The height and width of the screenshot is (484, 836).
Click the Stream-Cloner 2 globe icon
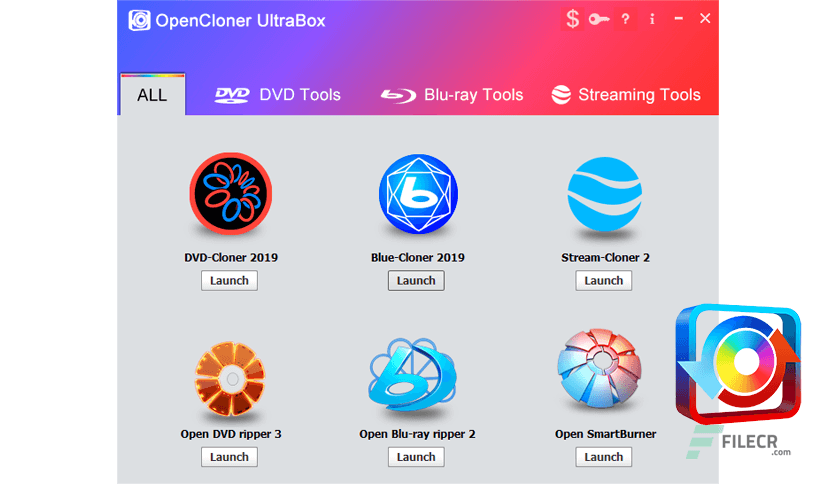(604, 194)
